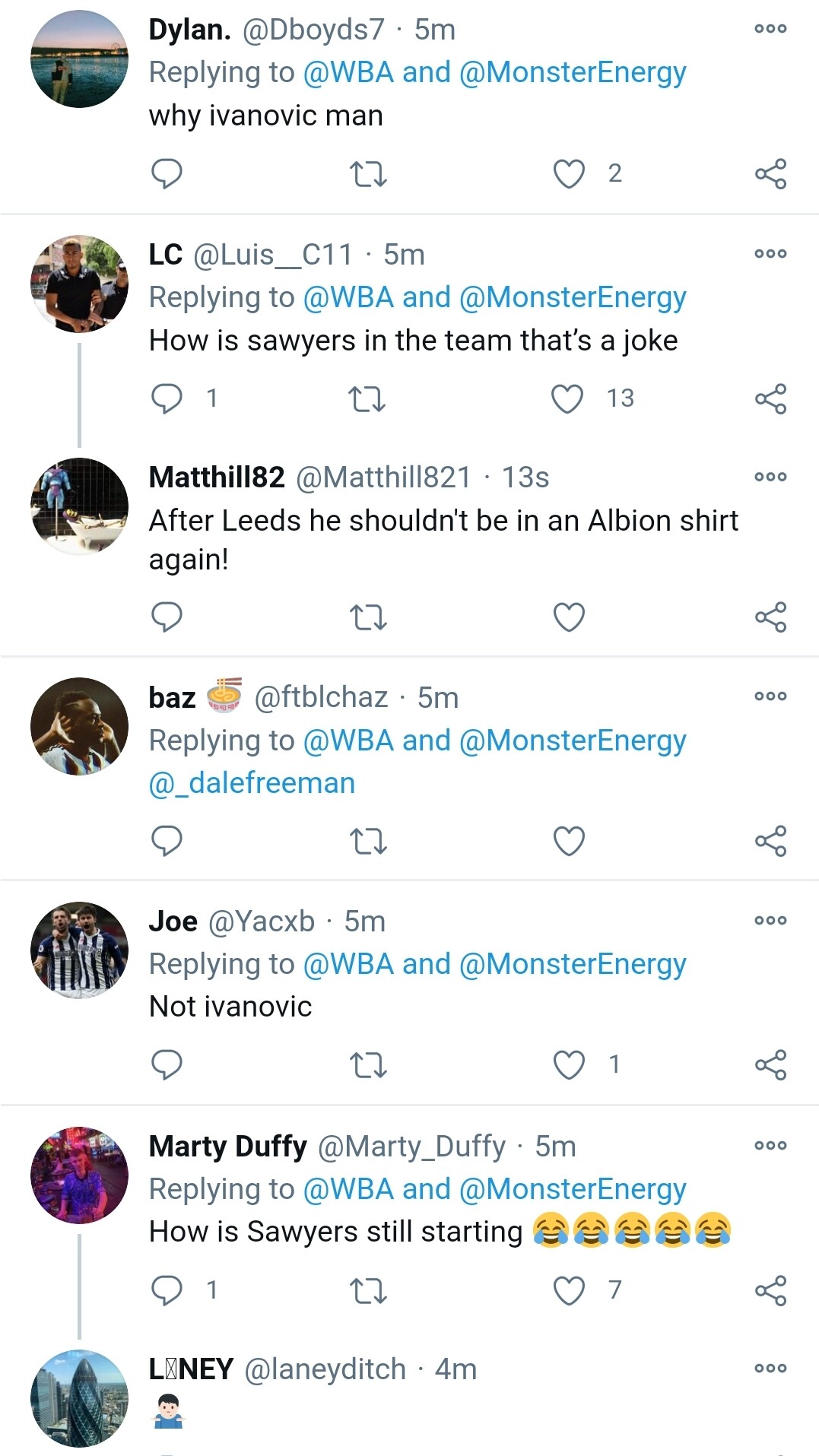This screenshot has width=819, height=1456.
Task: Retweet Joe's 'Not ivanovic' tweet
Action: click(369, 1064)
